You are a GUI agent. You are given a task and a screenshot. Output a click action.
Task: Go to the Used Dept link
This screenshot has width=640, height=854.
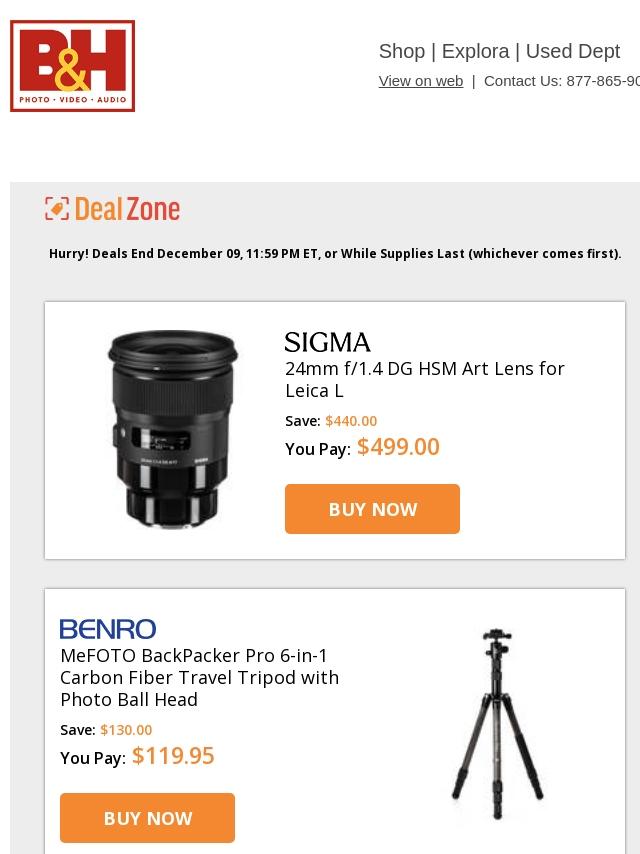coord(572,51)
